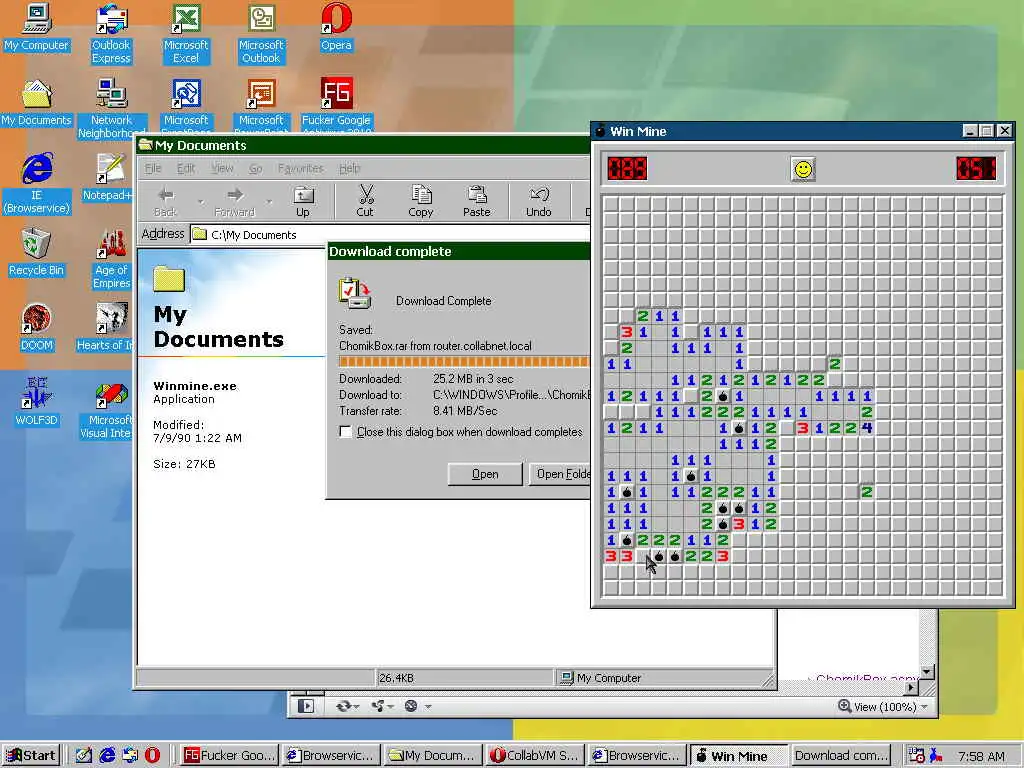This screenshot has height=768, width=1024.
Task: Select the Network Neighborhood desktop icon
Action: (x=111, y=108)
